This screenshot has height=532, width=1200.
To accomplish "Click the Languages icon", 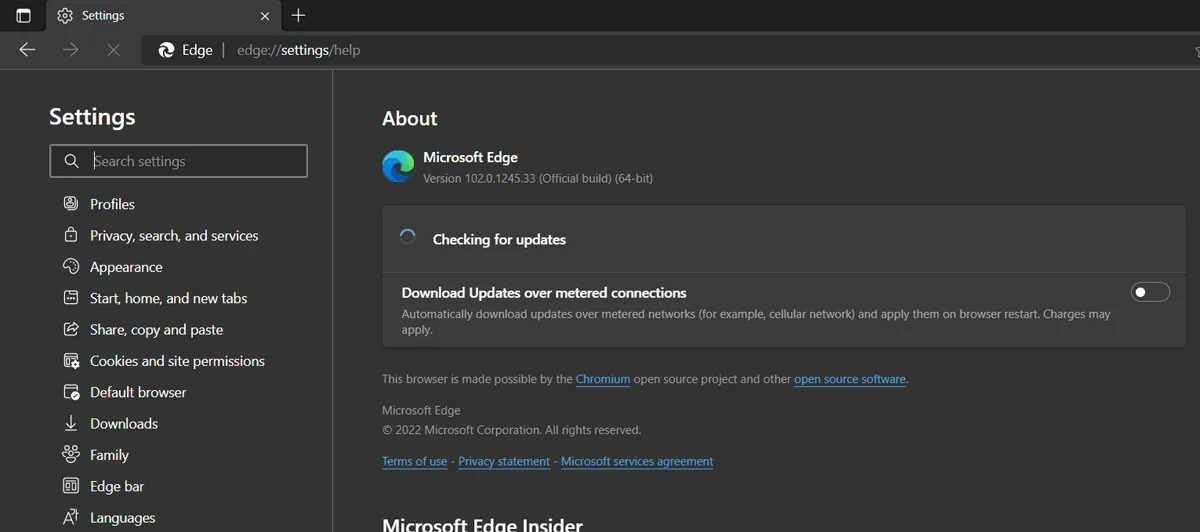I will pos(71,517).
